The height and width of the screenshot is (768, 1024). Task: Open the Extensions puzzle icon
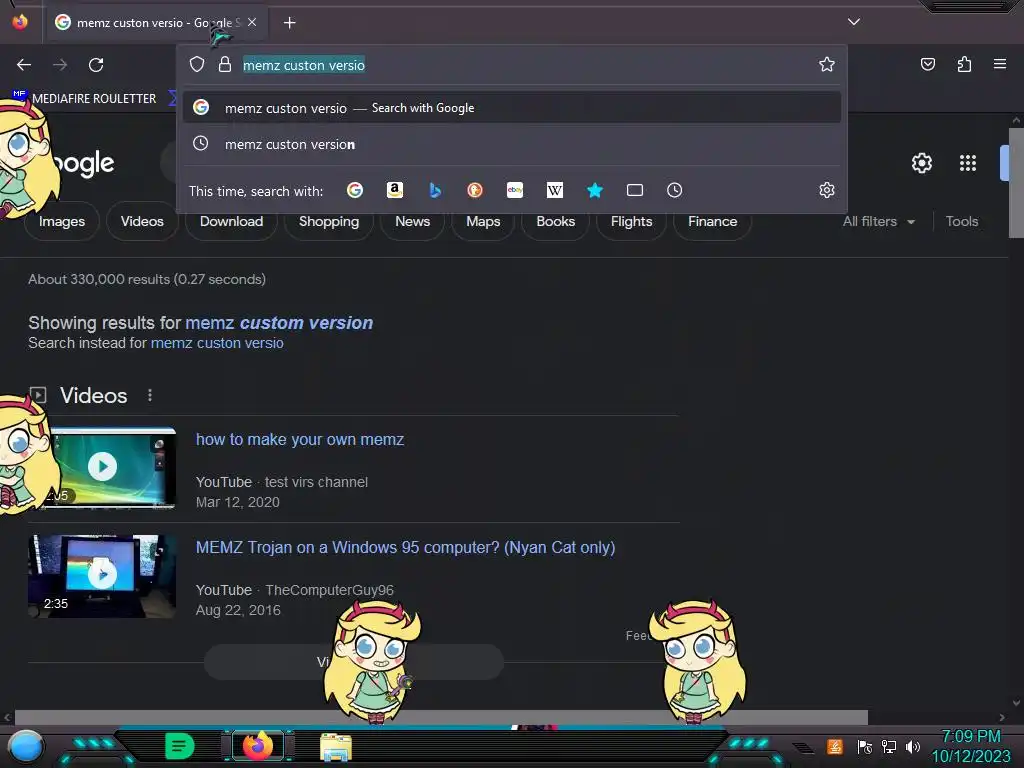pyautogui.click(x=964, y=64)
